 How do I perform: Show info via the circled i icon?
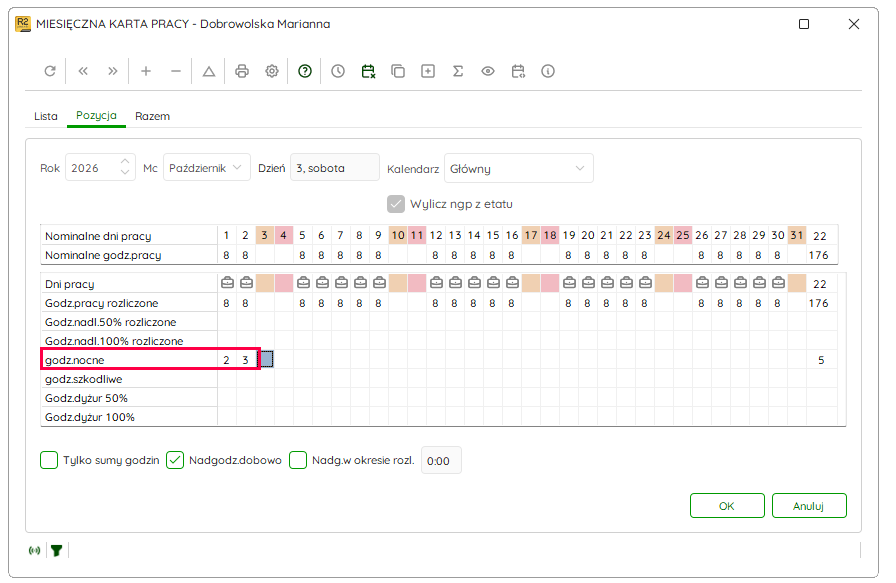point(547,71)
